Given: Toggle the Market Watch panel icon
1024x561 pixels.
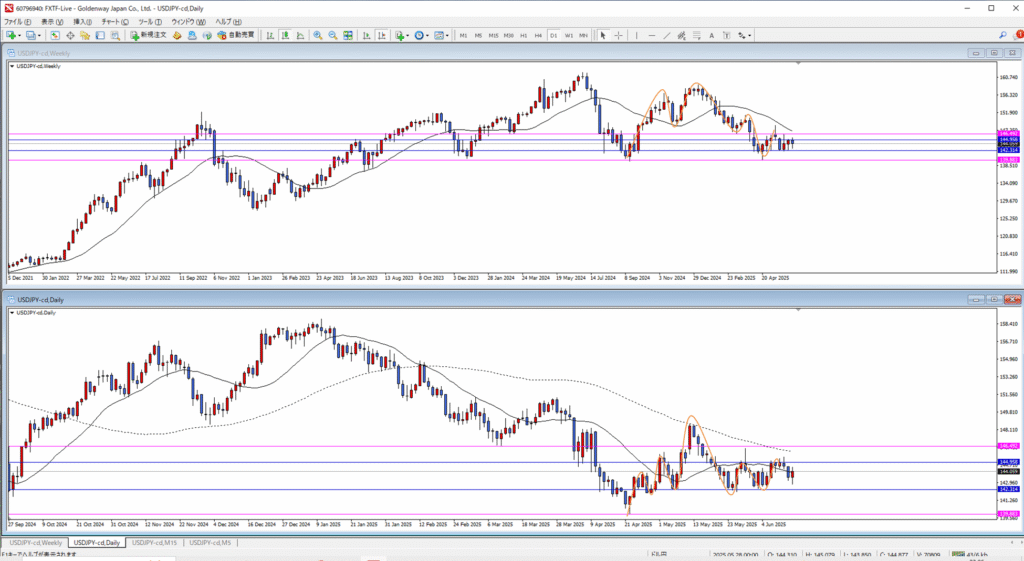Looking at the screenshot, I should point(55,35).
